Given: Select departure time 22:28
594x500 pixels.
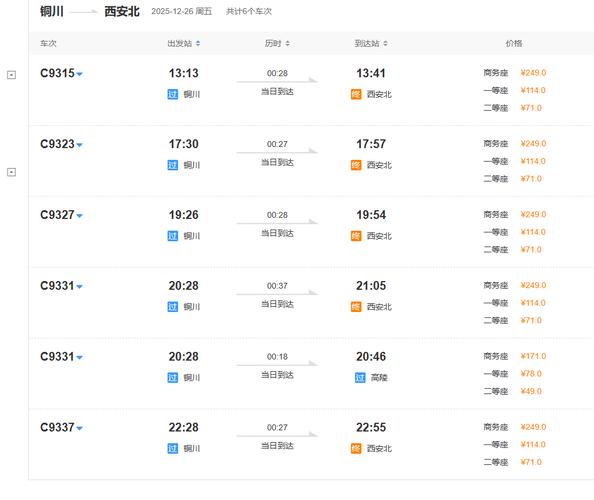Looking at the screenshot, I should (x=184, y=427).
